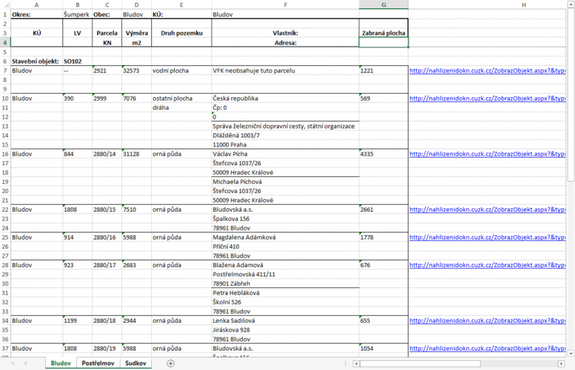The width and height of the screenshot is (575, 370).
Task: Select cell 'vodní plocha'
Action: pyautogui.click(x=181, y=71)
